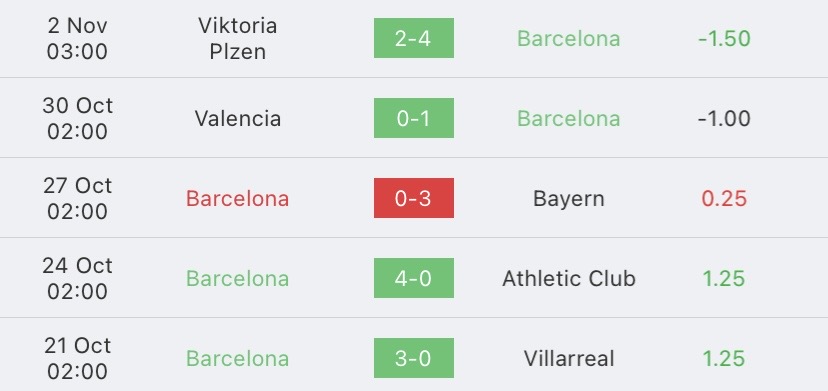Open the green 4-0 score badge
828x391 pixels.
(x=413, y=278)
